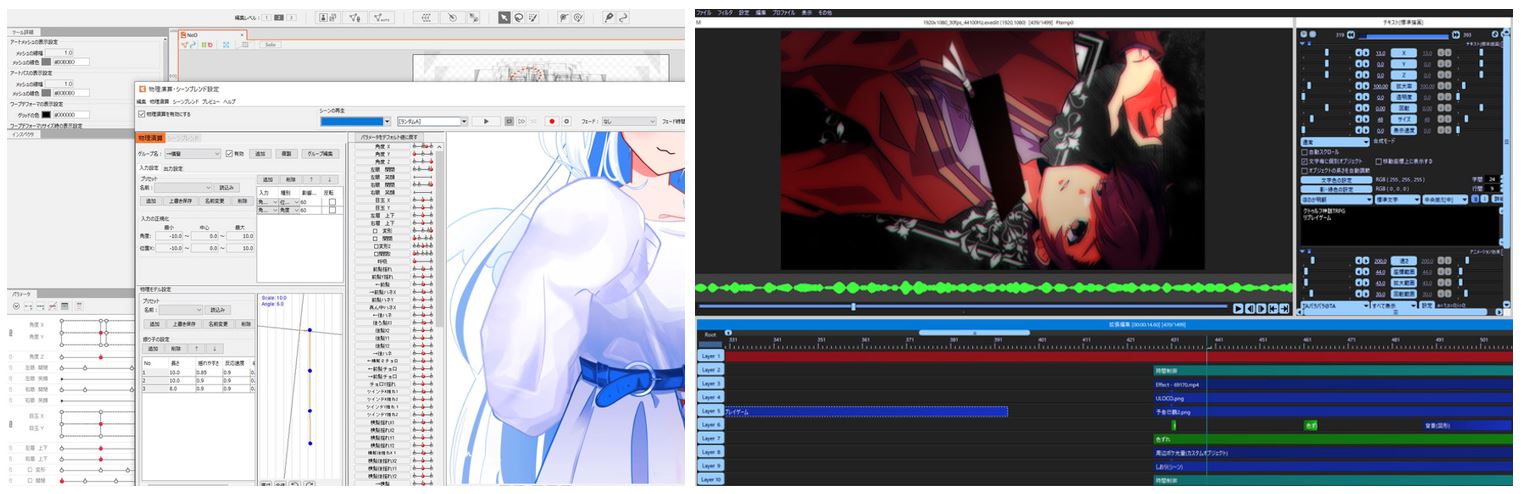Toggle the 反転 checkbox in second input row
The height and width of the screenshot is (494, 1523).
[x=332, y=210]
